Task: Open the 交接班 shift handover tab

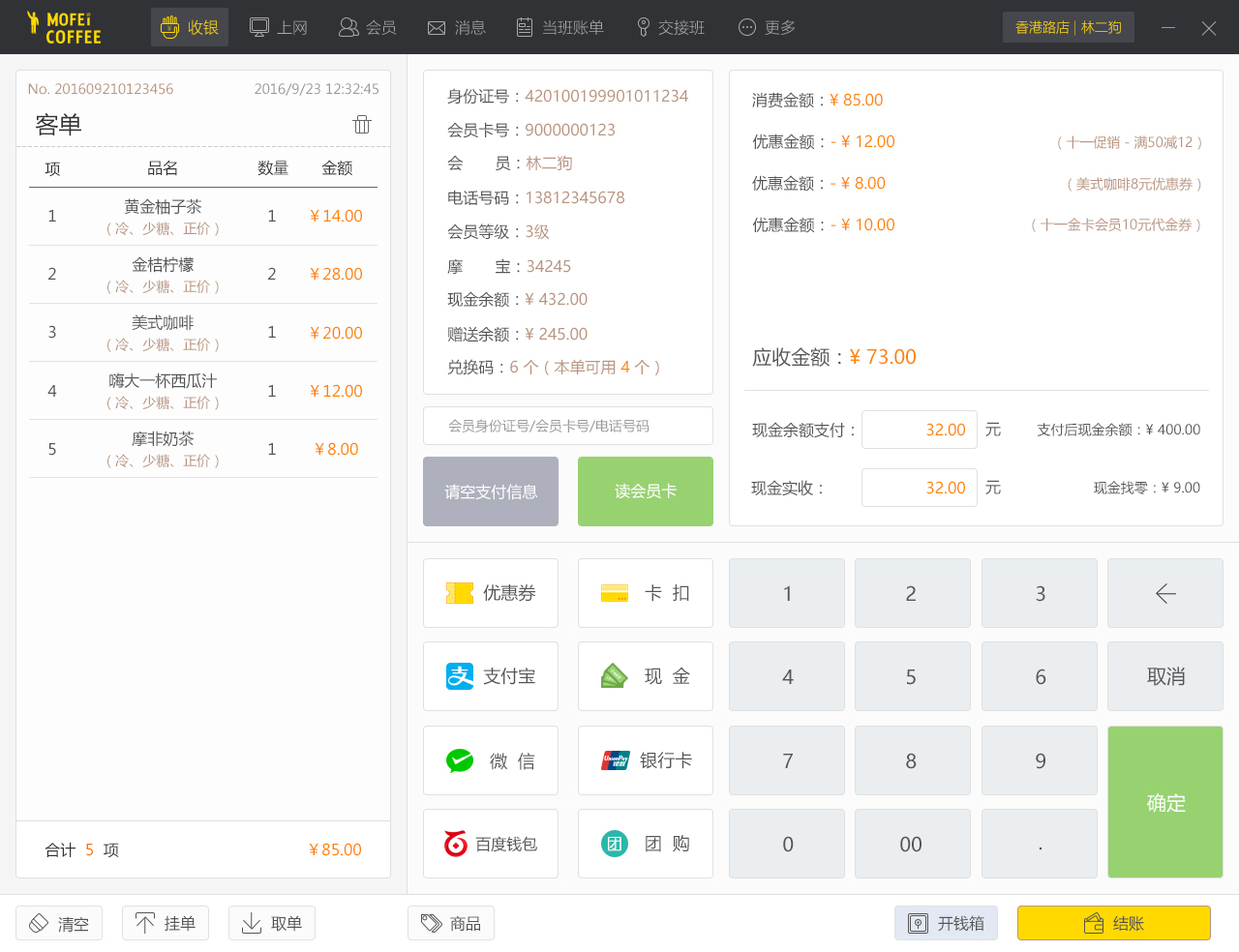Action: [670, 27]
